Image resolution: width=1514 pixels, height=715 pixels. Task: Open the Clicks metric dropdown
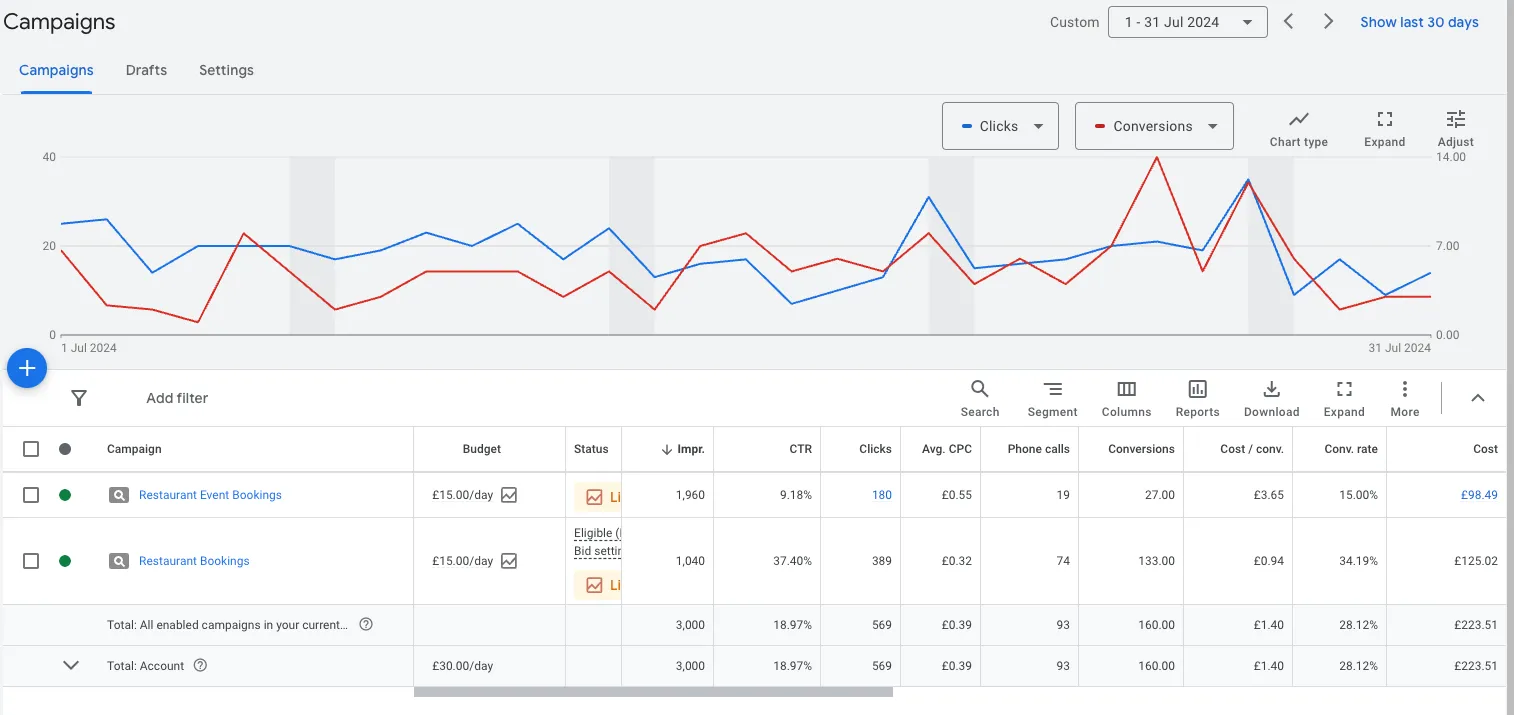coord(1000,126)
